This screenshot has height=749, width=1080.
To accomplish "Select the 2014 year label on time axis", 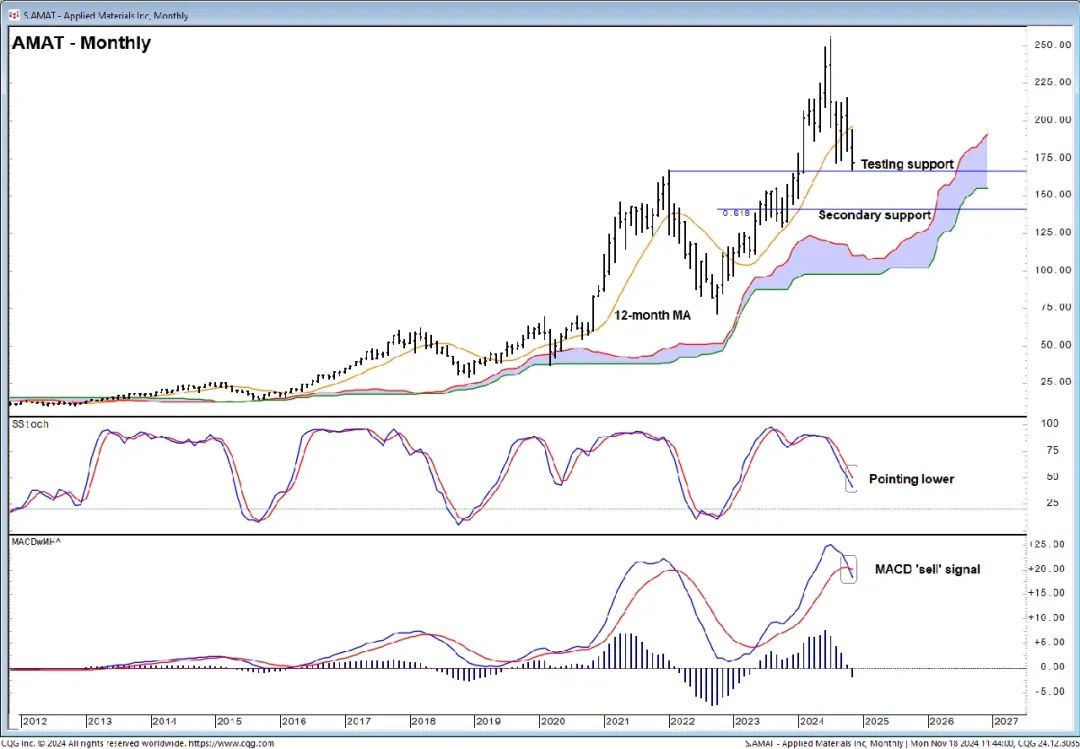I will pyautogui.click(x=164, y=721).
